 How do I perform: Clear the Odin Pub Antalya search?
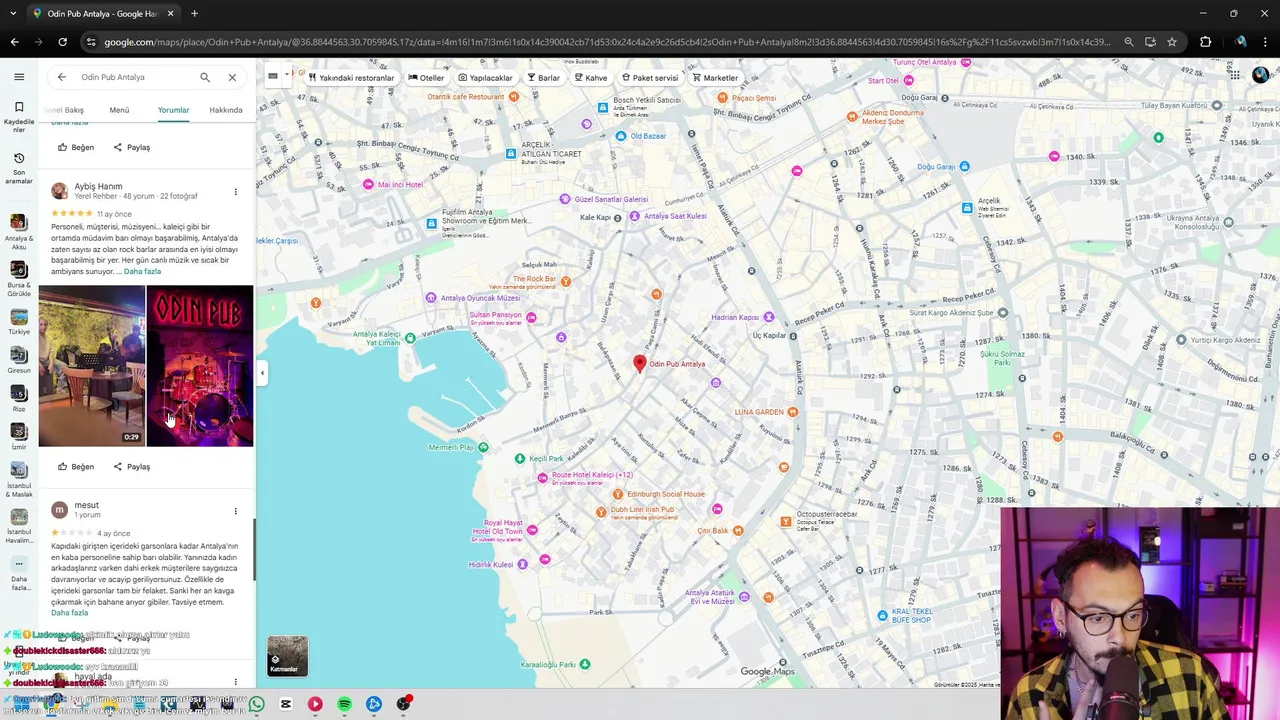tap(232, 77)
